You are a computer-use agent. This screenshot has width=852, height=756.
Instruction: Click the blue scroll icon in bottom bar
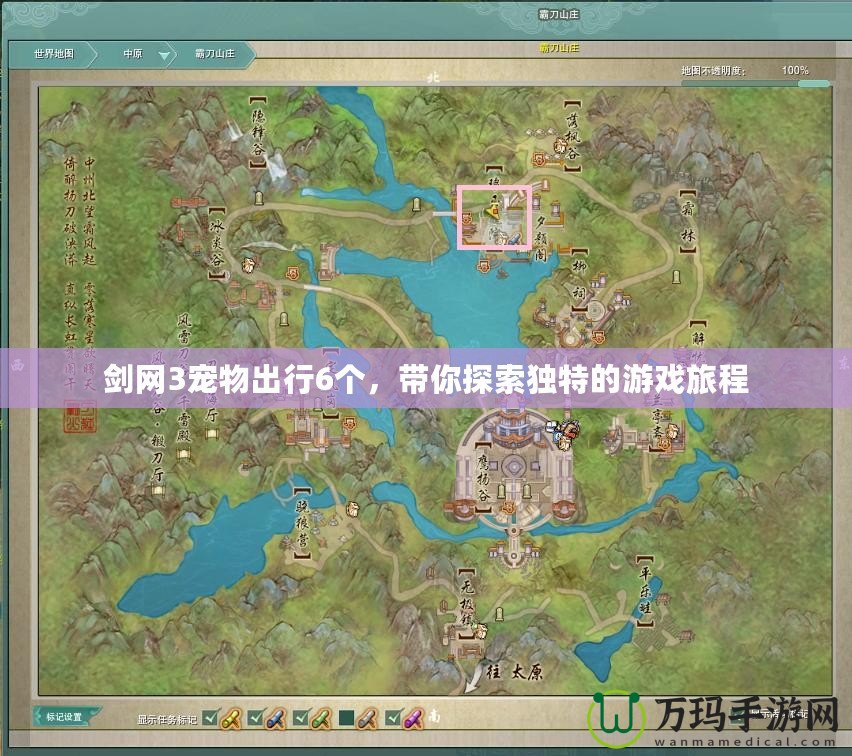pyautogui.click(x=276, y=718)
